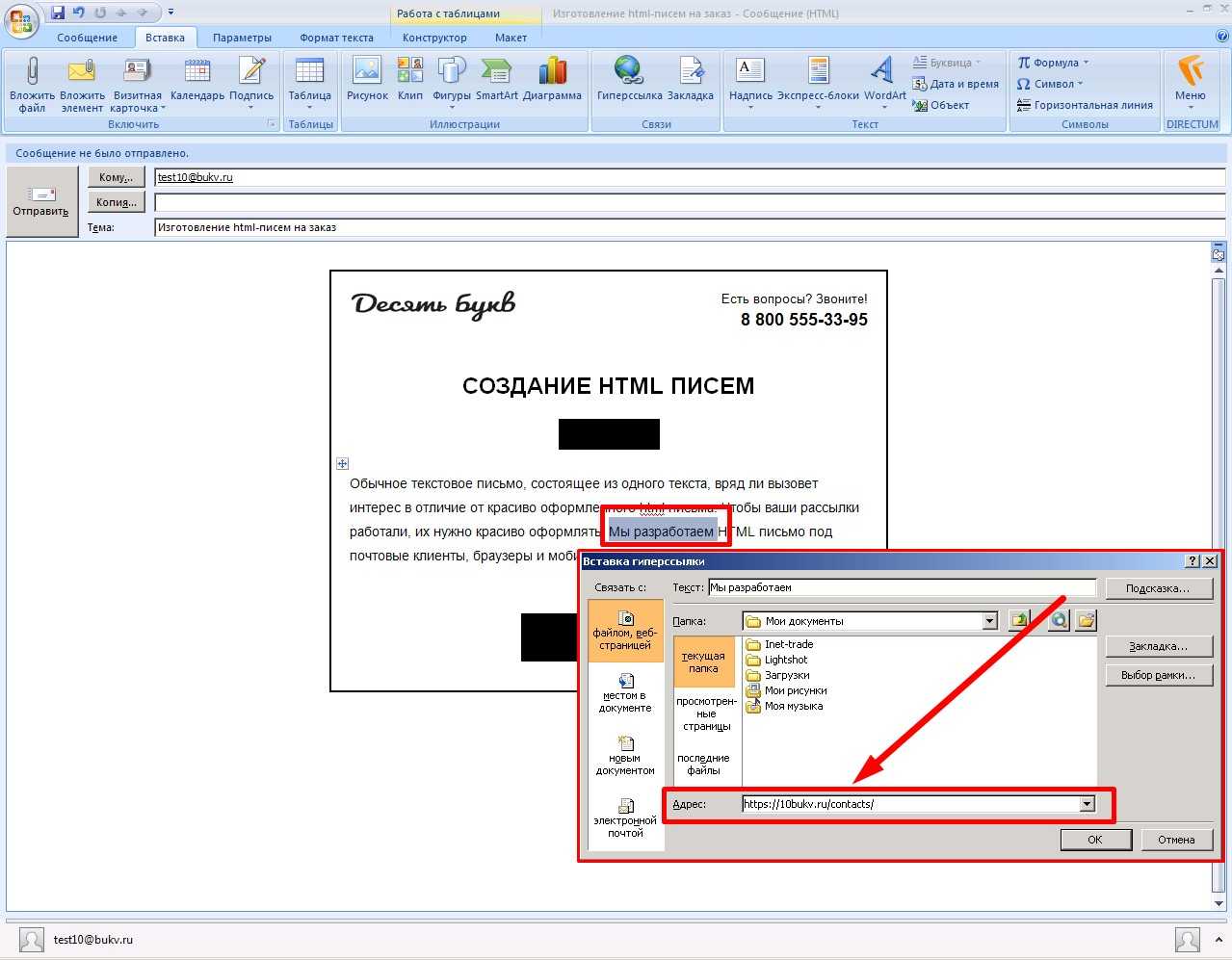Image resolution: width=1232 pixels, height=960 pixels.
Task: Open the SmartArt graphic tool
Action: coord(496,73)
